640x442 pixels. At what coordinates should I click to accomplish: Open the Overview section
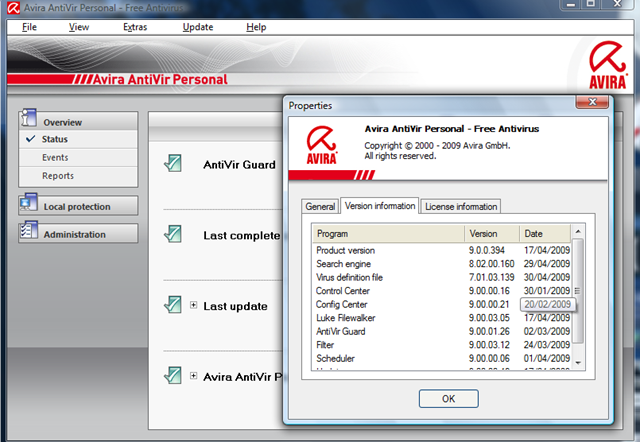[78, 121]
